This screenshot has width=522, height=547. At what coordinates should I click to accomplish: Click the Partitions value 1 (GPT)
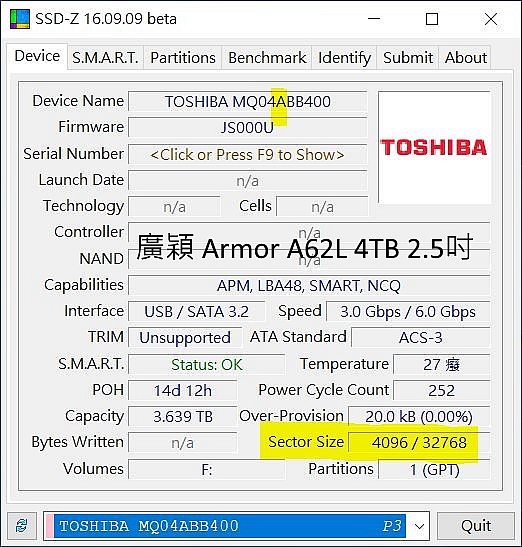tap(434, 470)
